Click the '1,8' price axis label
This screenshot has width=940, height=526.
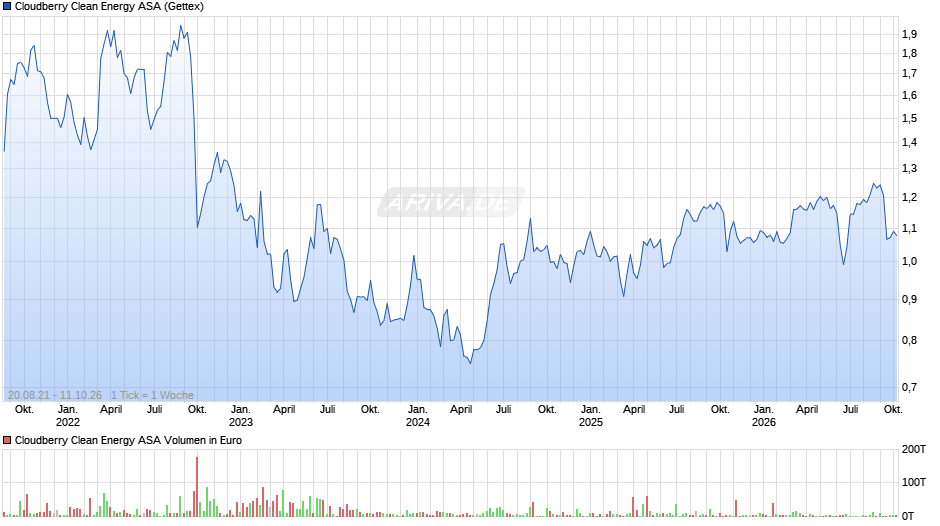(909, 53)
